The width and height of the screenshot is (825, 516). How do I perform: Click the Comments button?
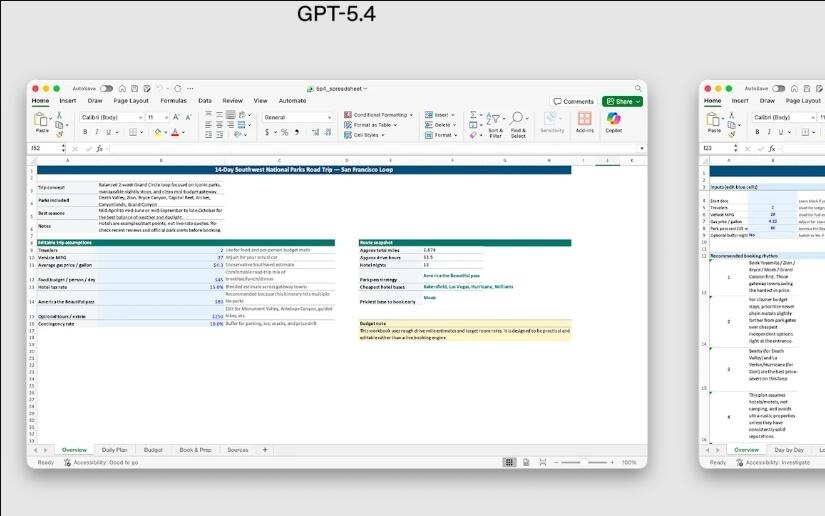coord(574,101)
